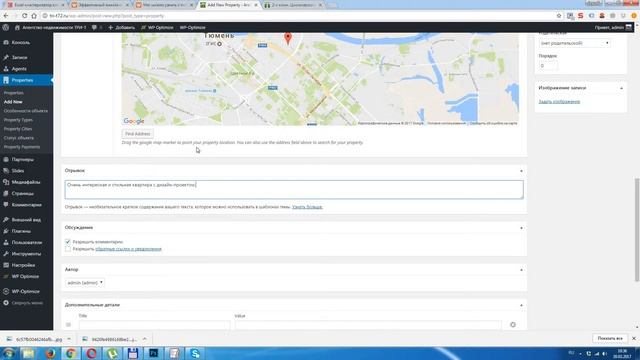Collapse the Изображение записи panel
The height and width of the screenshot is (360, 640).
tap(621, 88)
